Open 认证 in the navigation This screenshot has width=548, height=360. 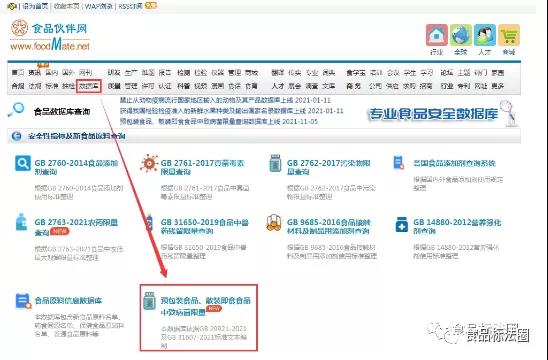pos(165,86)
